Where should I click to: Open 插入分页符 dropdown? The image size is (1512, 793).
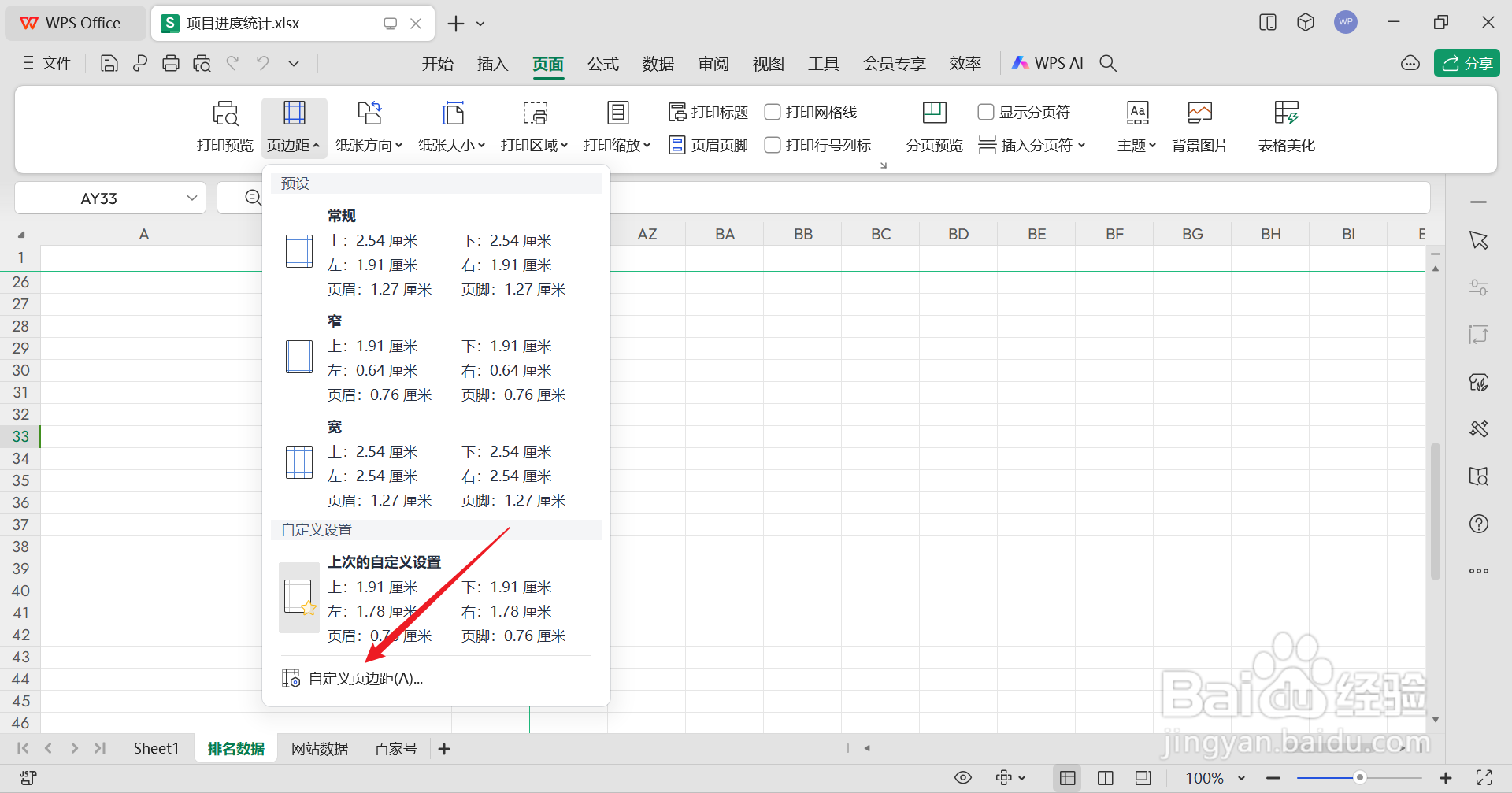tap(1032, 146)
